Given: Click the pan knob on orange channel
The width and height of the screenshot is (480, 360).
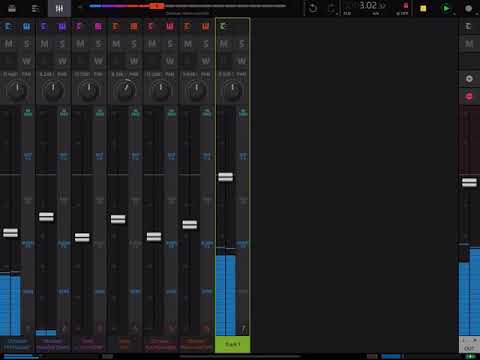Looking at the screenshot, I should pos(125,90).
